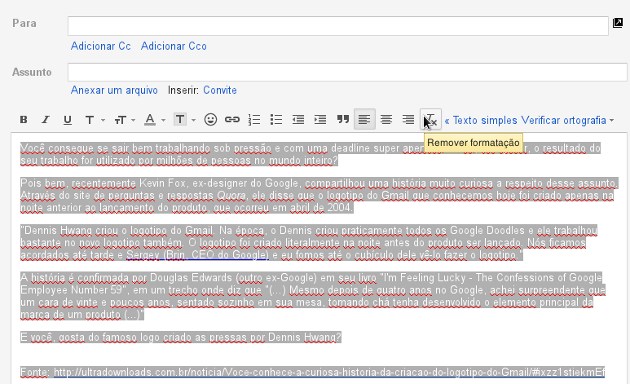Insert a hyperlink with the link icon
This screenshot has height=384, width=630.
pos(232,119)
